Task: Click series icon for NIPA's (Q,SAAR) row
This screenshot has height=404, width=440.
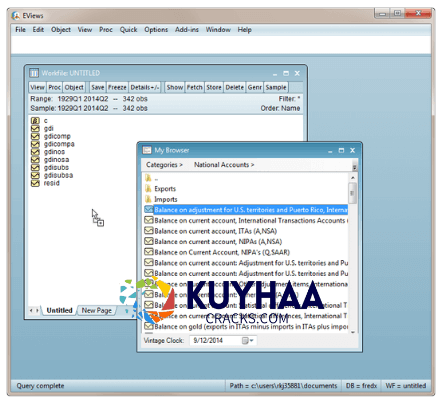Action: point(149,252)
